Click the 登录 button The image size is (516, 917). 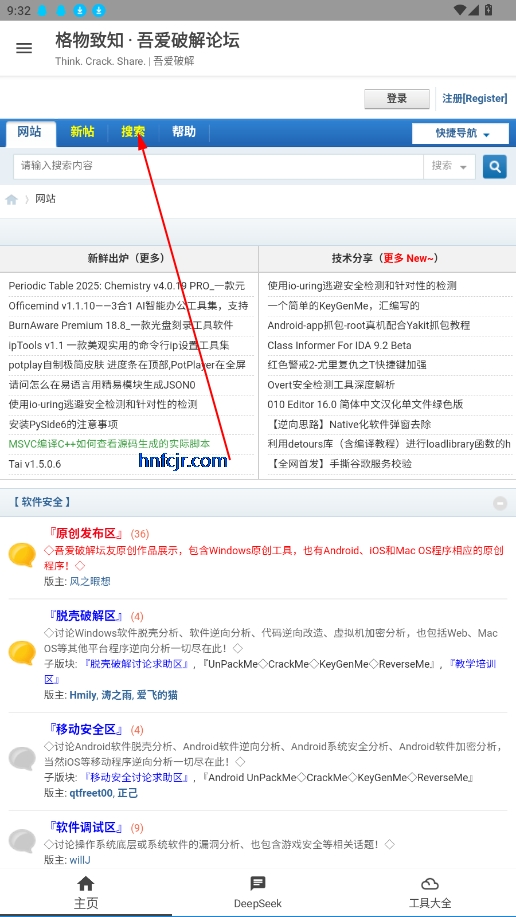tap(397, 98)
